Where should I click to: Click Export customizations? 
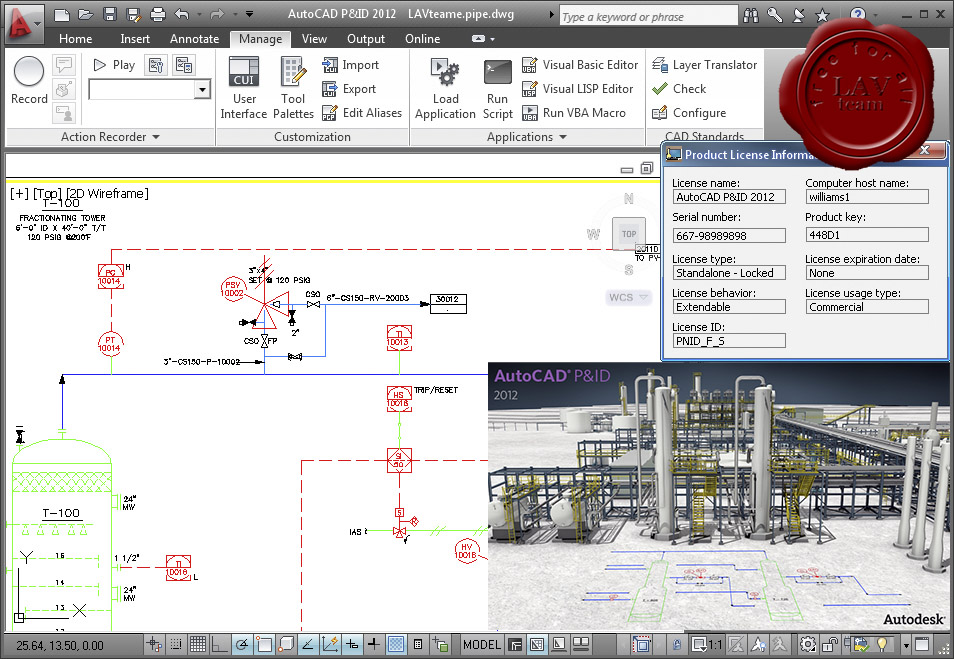pyautogui.click(x=350, y=89)
